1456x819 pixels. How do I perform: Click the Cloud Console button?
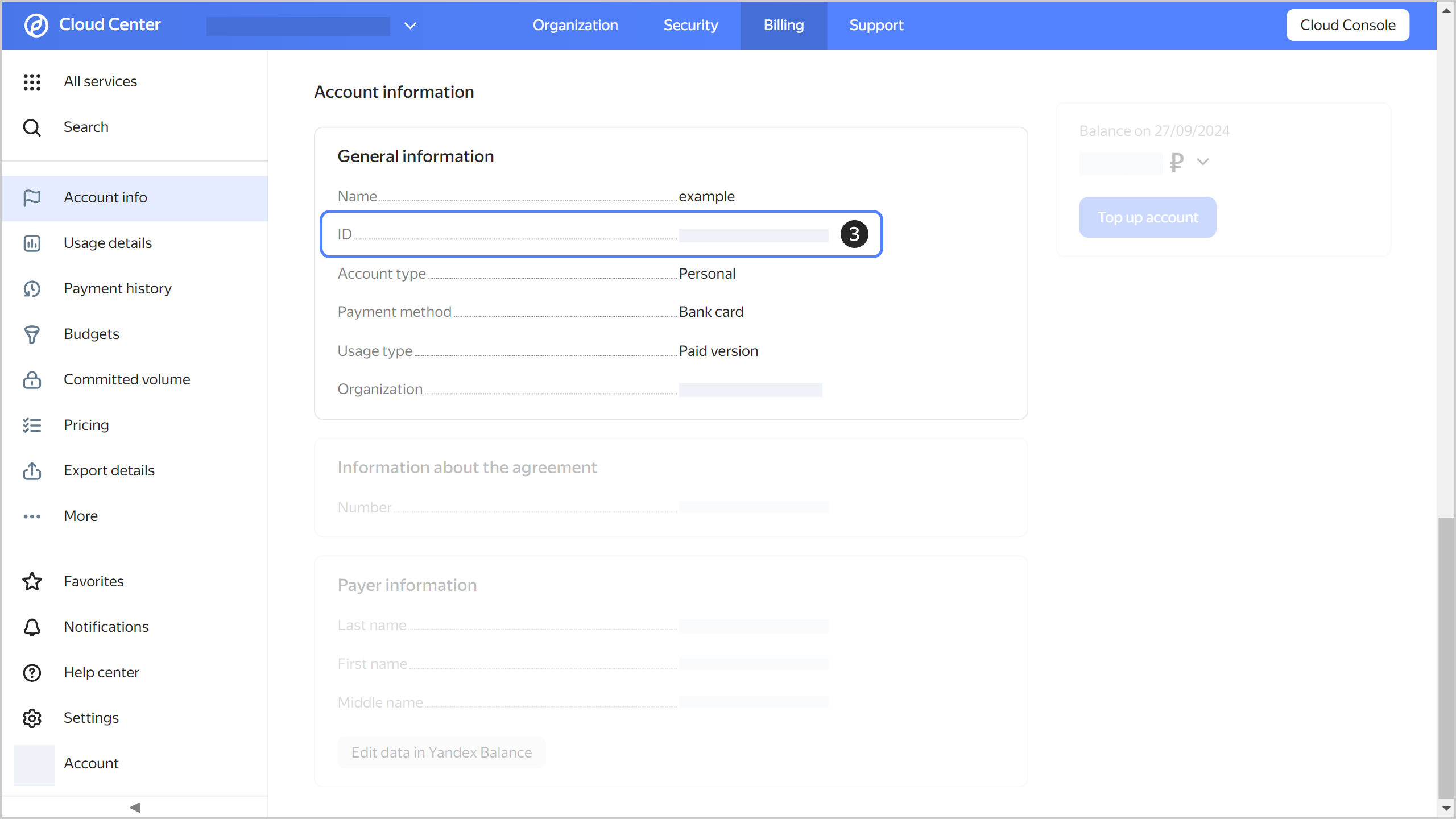(1347, 25)
